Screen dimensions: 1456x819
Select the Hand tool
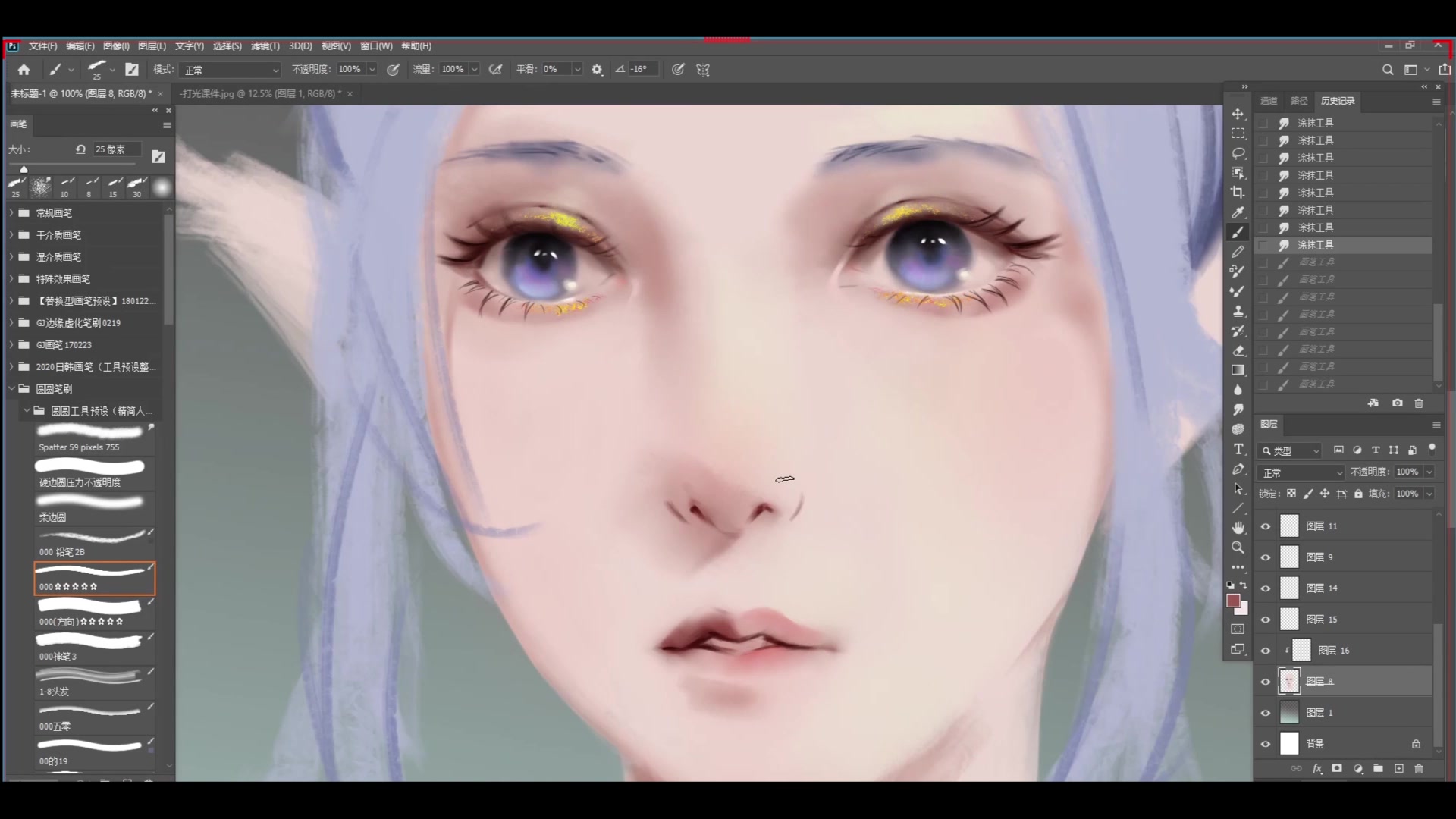coord(1238,528)
